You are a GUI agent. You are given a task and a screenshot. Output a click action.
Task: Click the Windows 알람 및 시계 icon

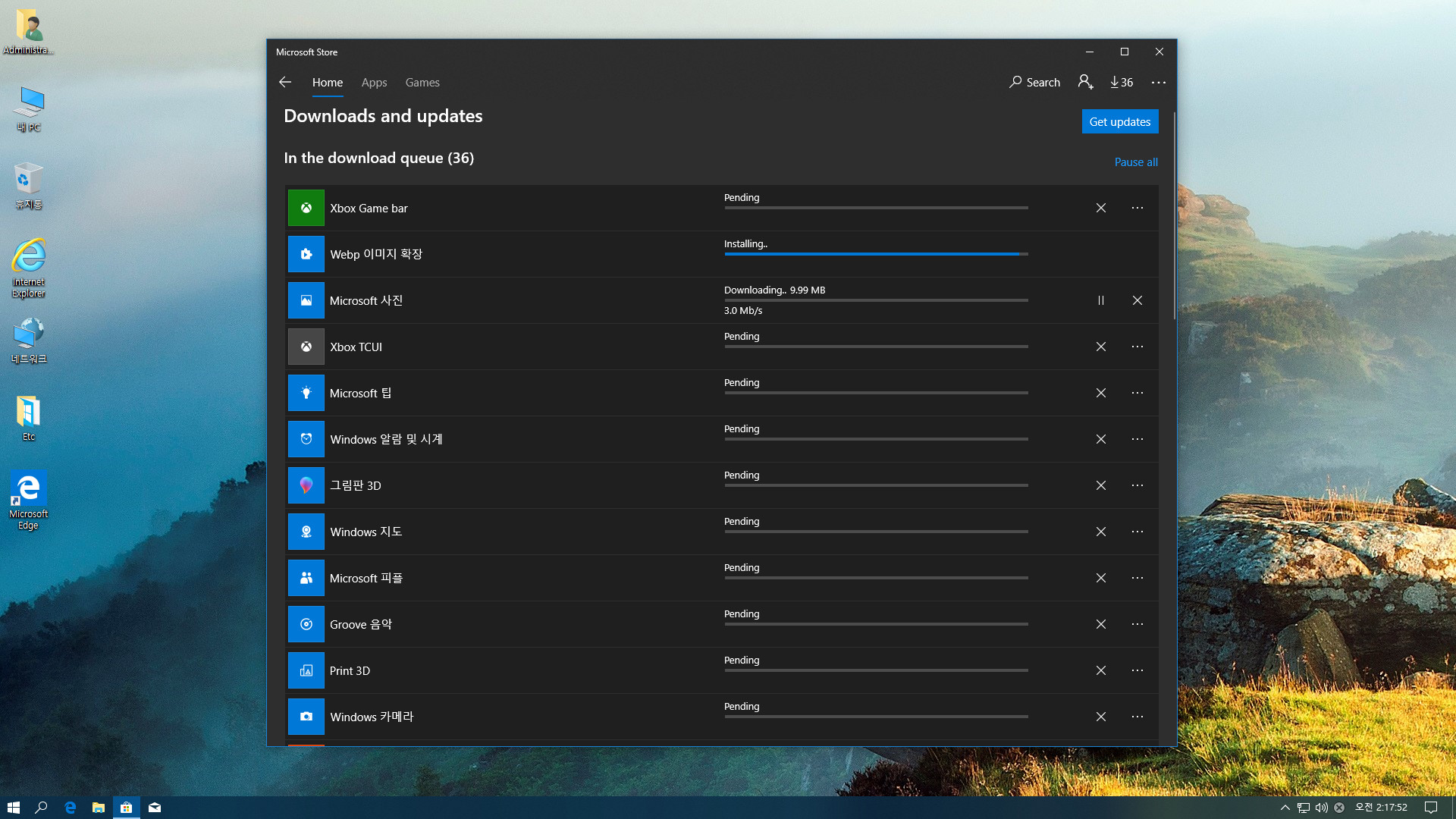pos(306,439)
